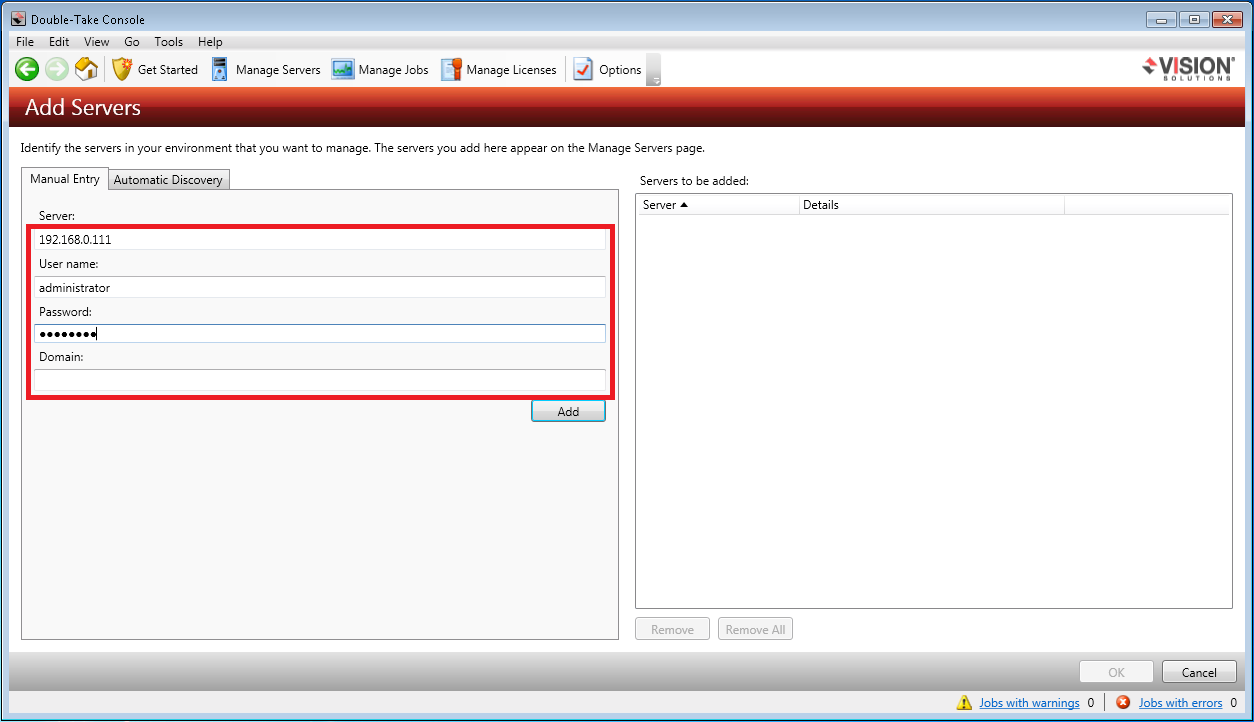Image resolution: width=1254 pixels, height=722 pixels.
Task: Open the Jobs with warnings link
Action: (x=1029, y=703)
